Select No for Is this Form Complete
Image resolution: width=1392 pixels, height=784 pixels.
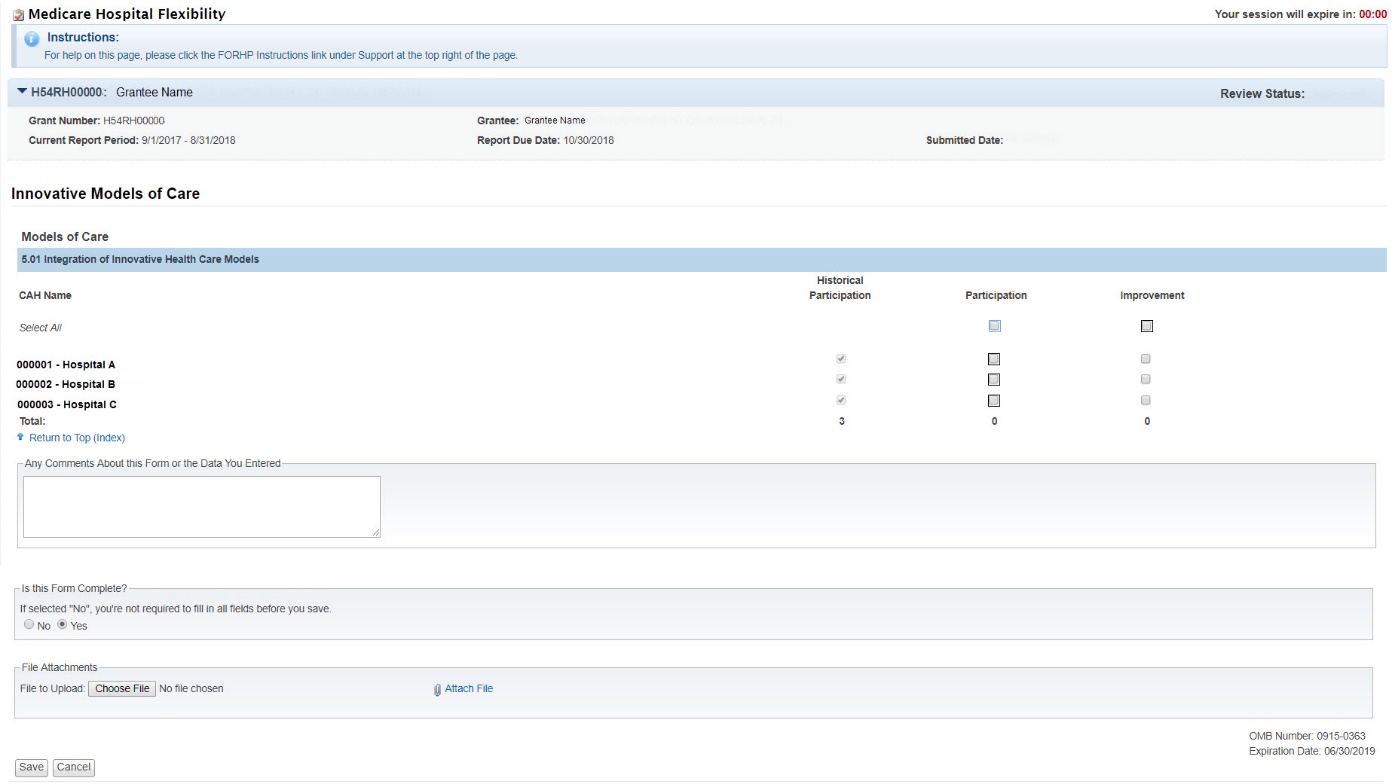coord(27,625)
